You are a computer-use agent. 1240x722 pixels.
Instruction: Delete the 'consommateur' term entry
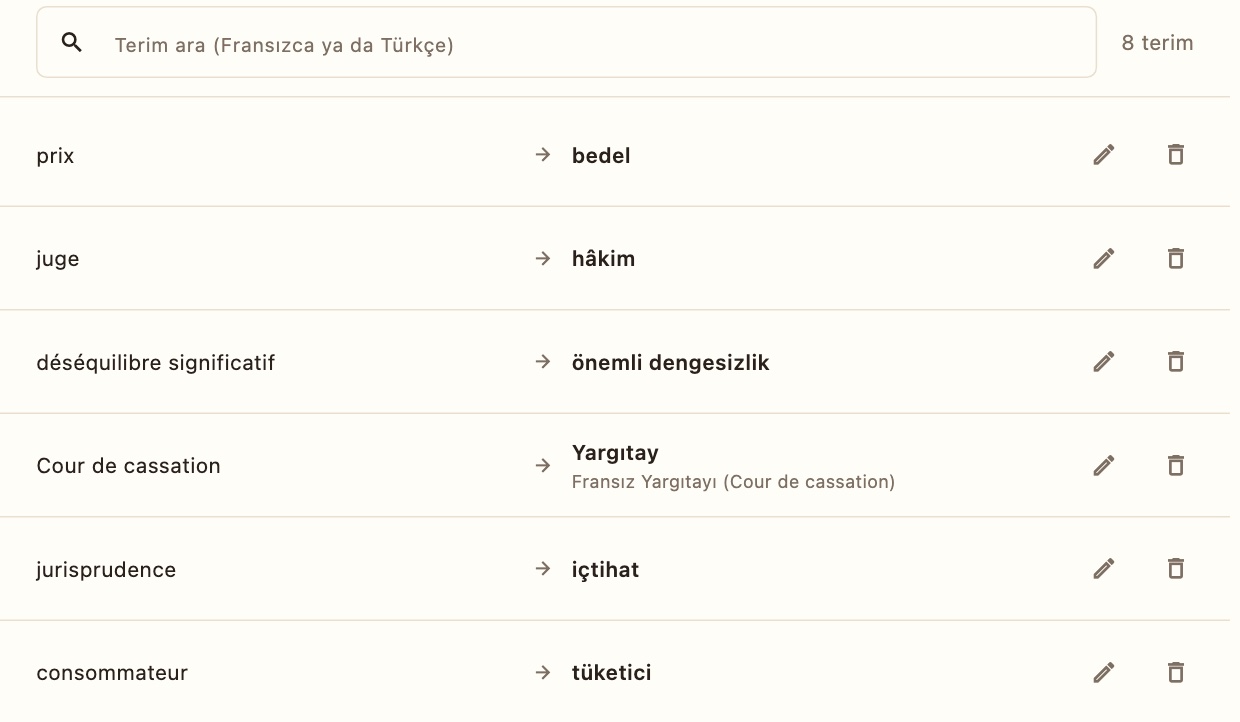click(x=1176, y=672)
